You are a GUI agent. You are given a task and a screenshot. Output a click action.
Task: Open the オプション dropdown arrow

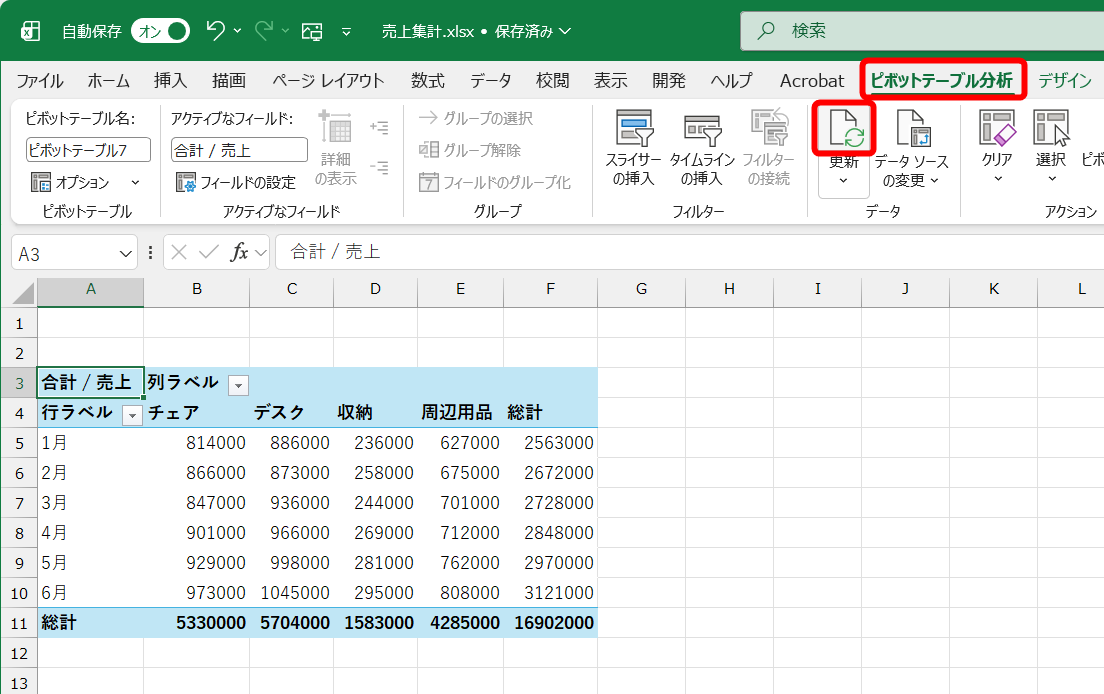(x=135, y=183)
